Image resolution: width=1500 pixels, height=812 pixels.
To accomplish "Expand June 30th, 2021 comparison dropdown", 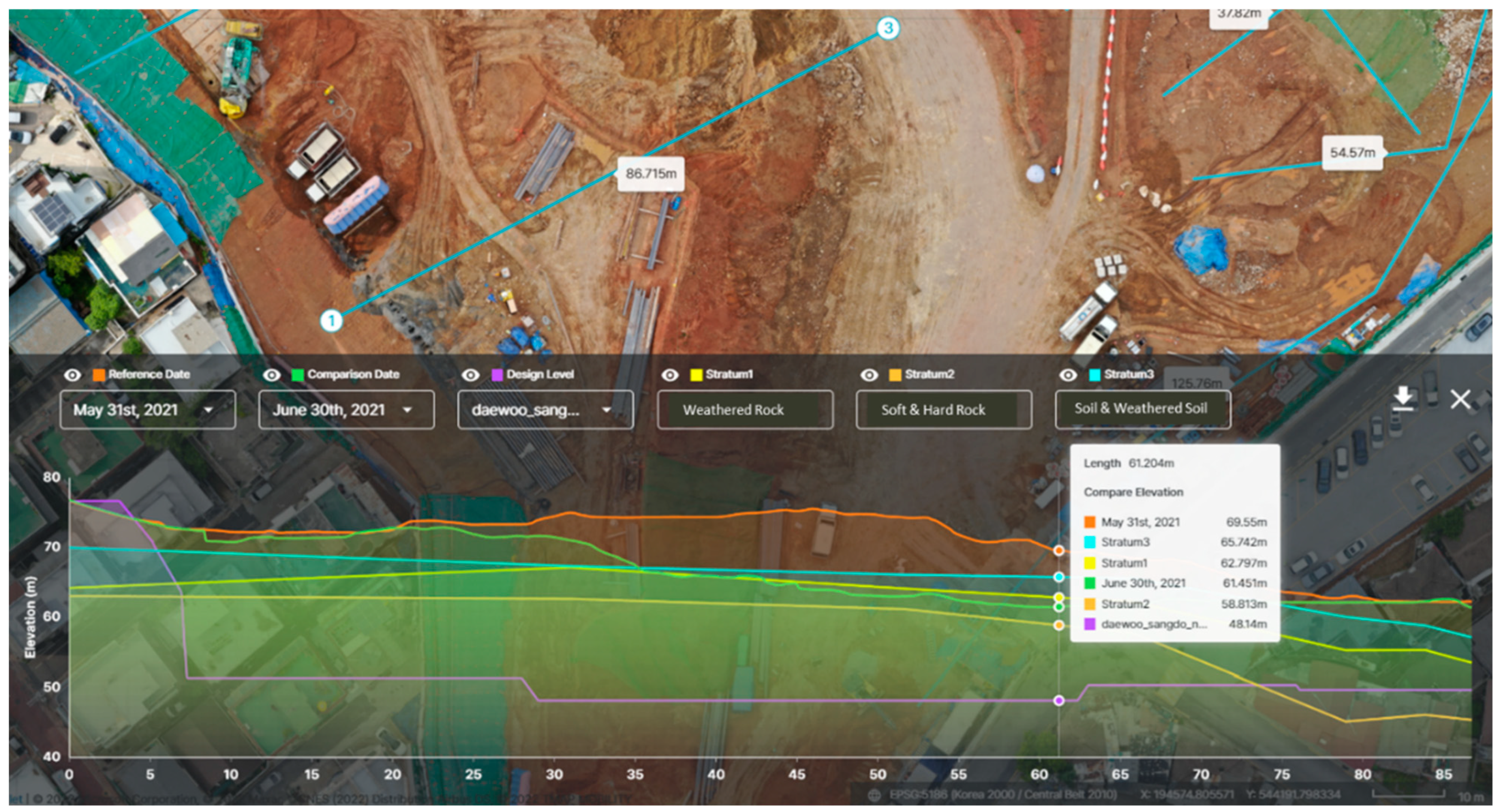I will pyautogui.click(x=347, y=410).
